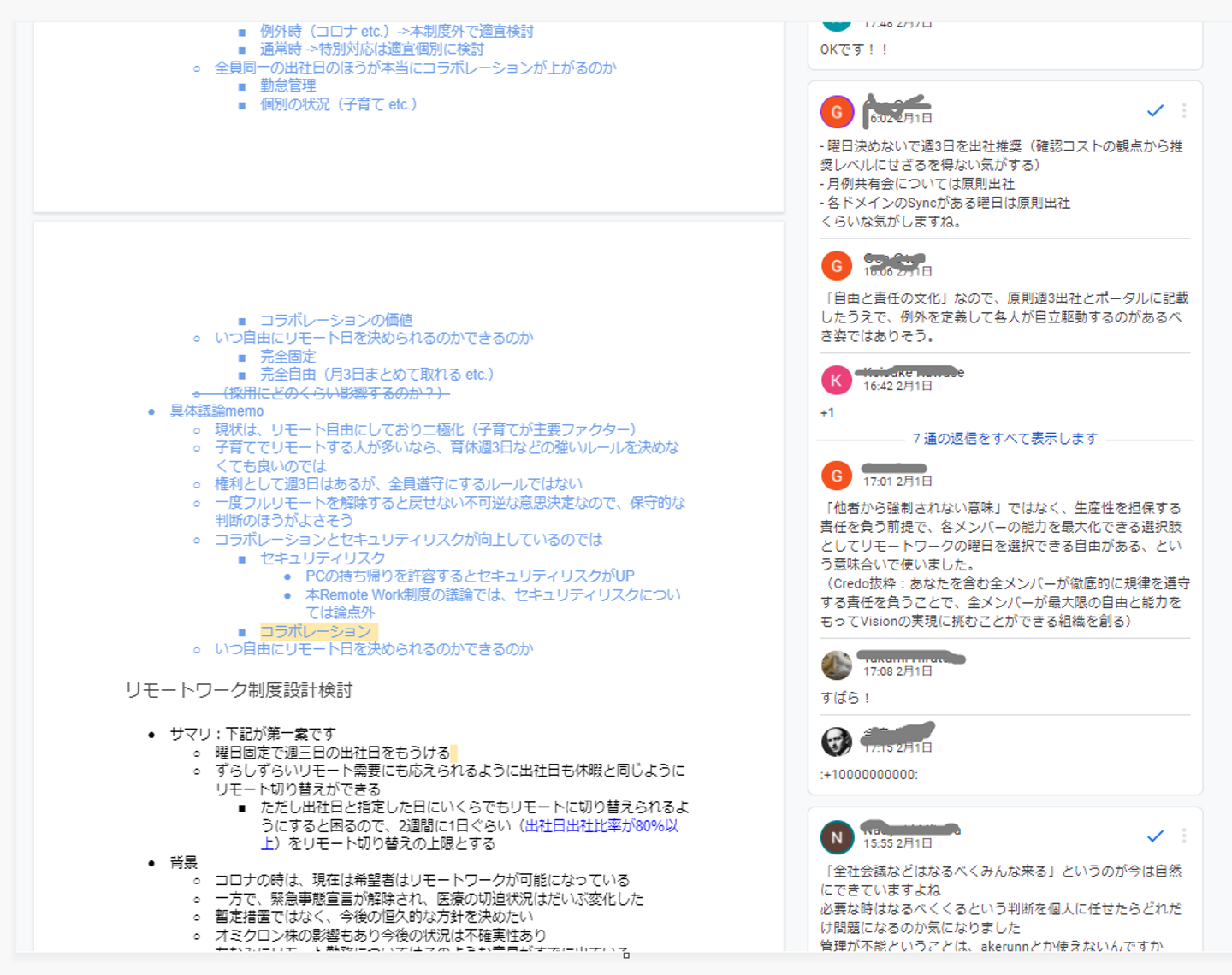Viewport: 1232px width, 975px height.
Task: Click the 「他者から強制されない意味」 reply text
Action: pos(1004,564)
